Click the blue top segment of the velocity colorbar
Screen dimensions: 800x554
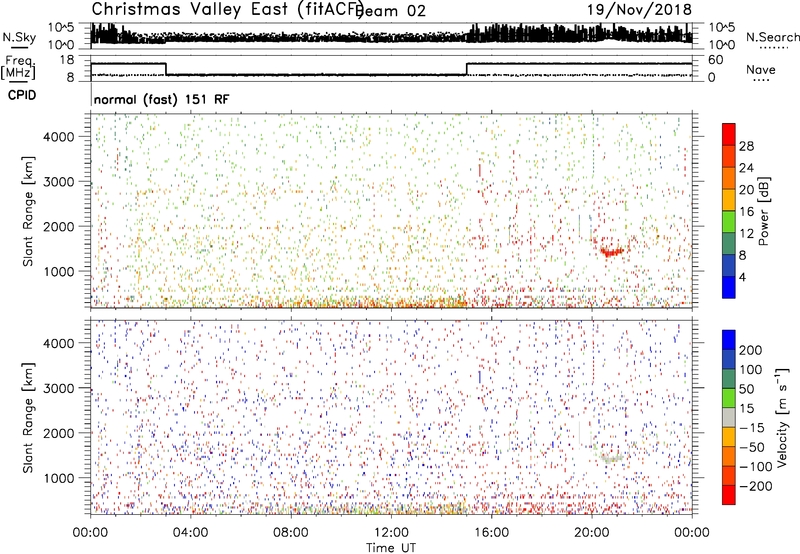point(729,340)
